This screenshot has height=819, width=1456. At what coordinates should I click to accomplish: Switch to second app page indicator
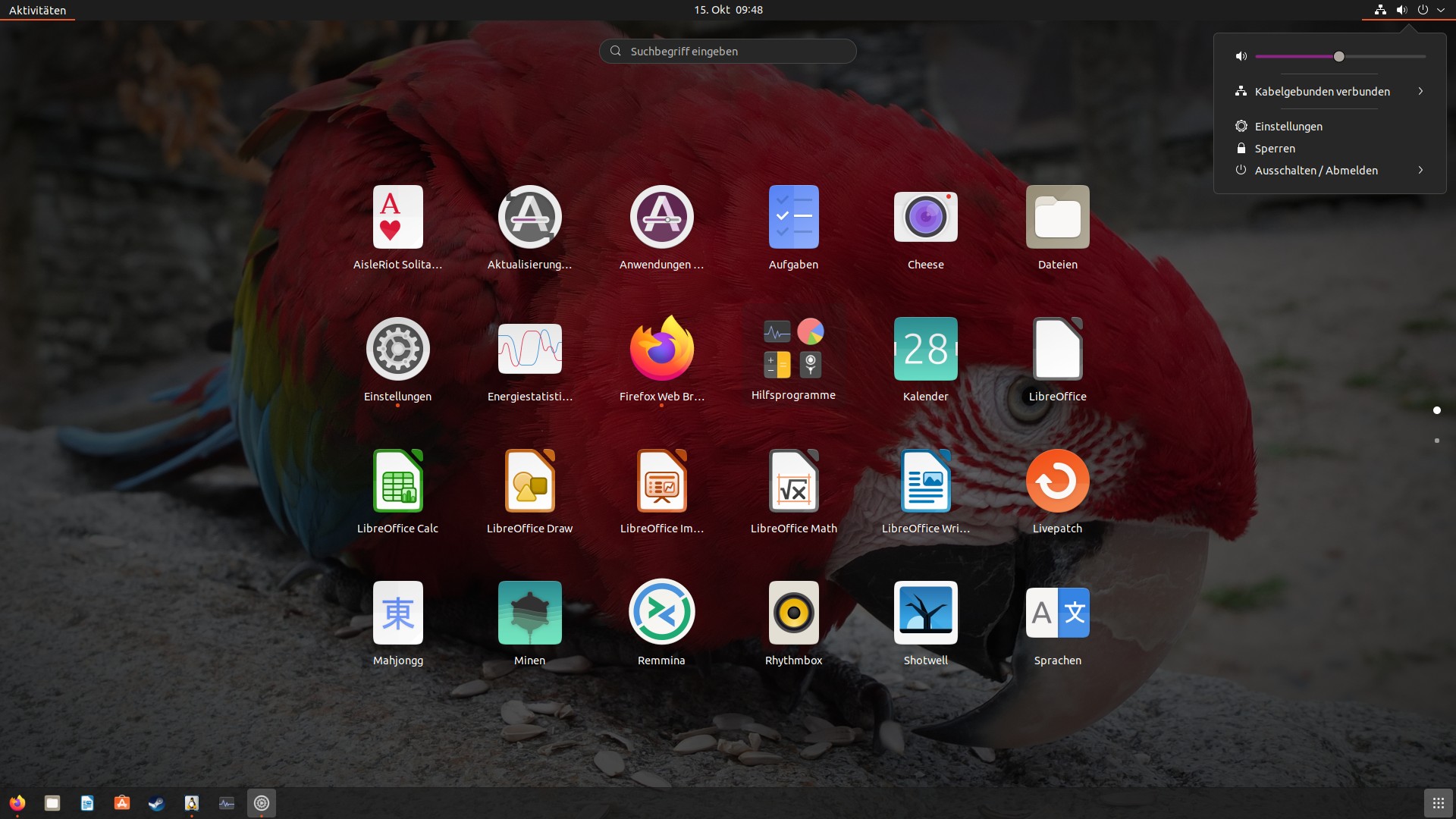1436,441
